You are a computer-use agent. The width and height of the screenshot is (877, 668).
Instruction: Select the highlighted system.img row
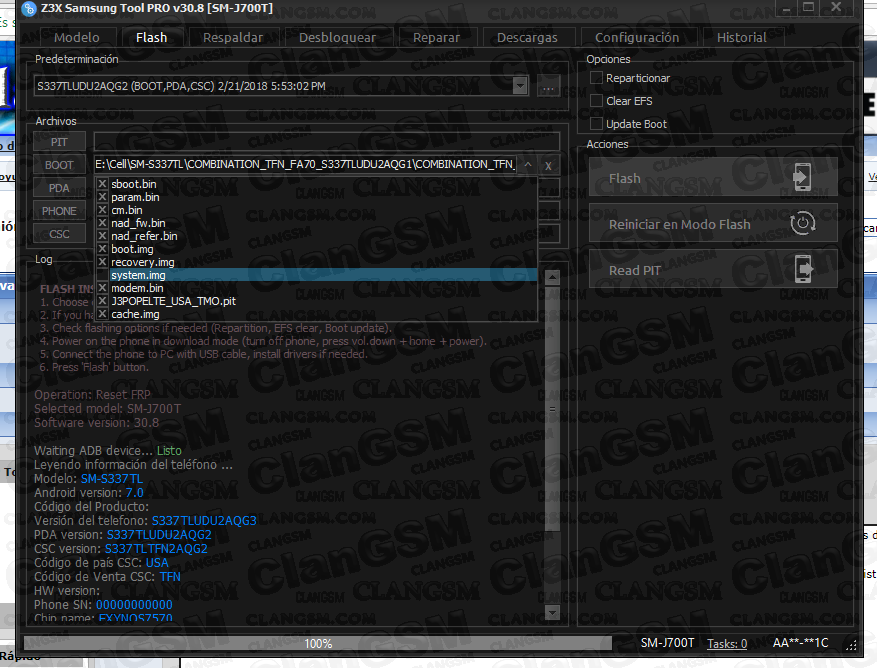click(x=323, y=275)
